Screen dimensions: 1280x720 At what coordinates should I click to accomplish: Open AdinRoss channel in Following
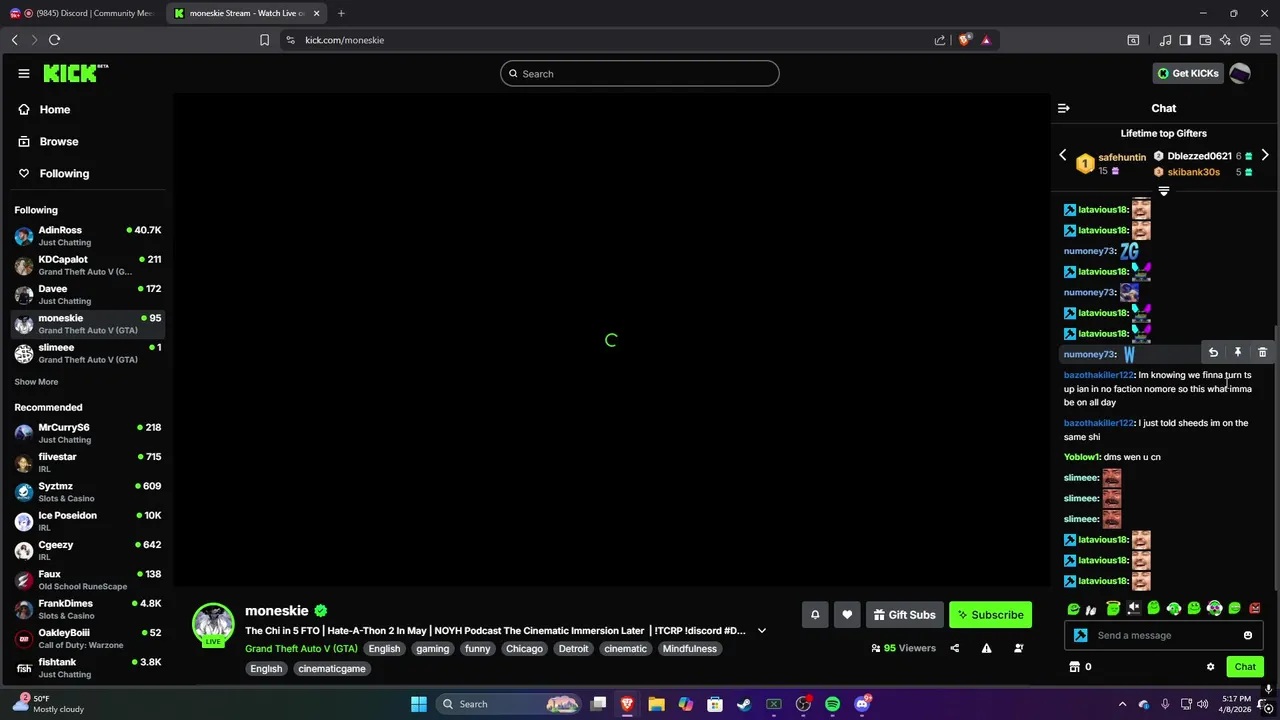click(88, 236)
